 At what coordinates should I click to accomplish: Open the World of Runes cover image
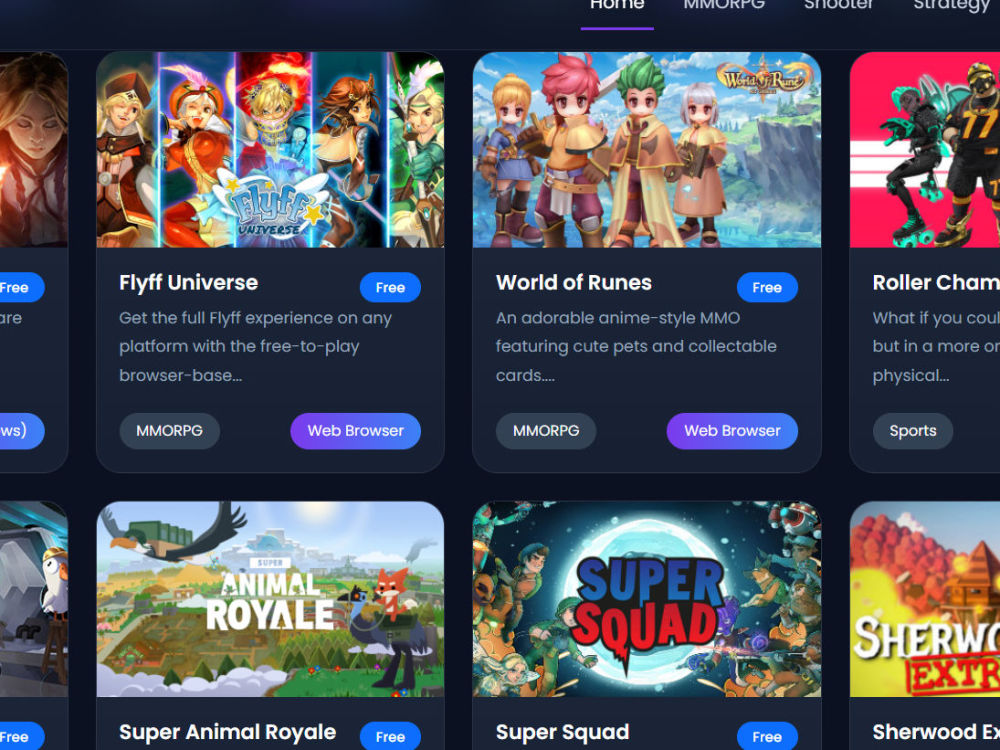click(x=647, y=150)
